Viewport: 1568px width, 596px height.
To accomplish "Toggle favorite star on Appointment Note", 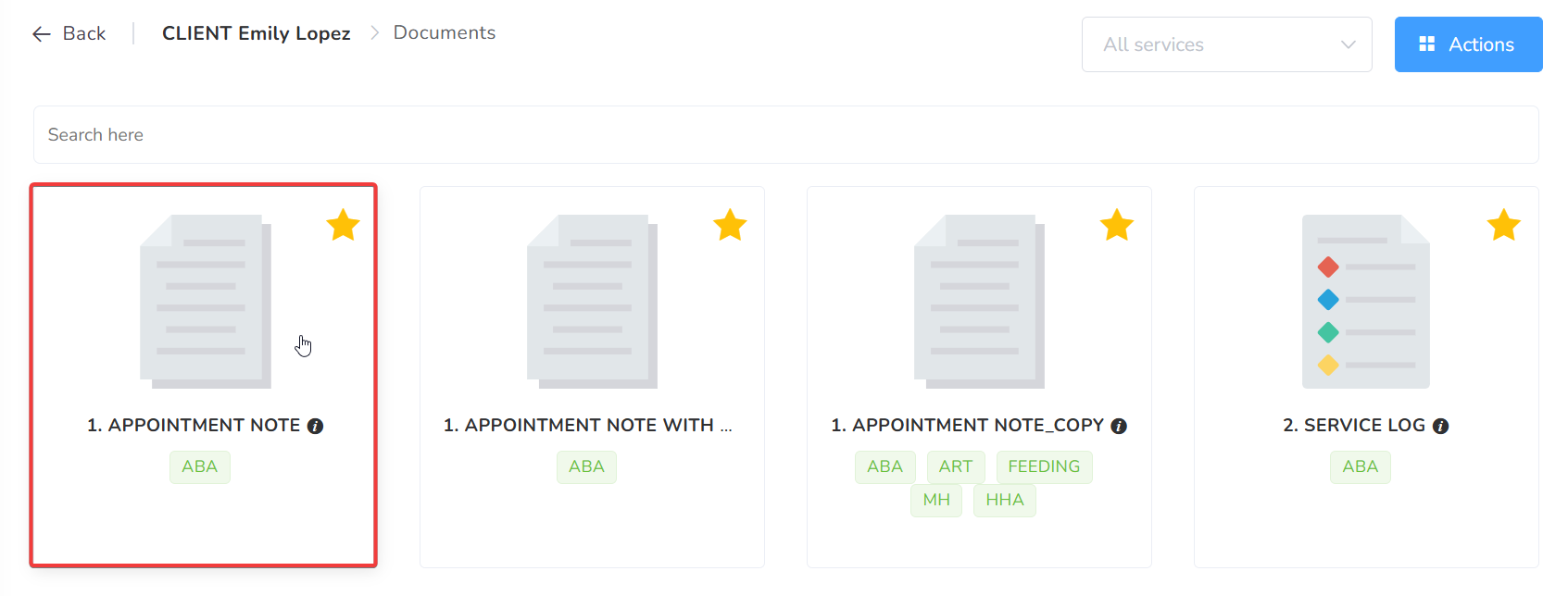I will click(x=343, y=225).
